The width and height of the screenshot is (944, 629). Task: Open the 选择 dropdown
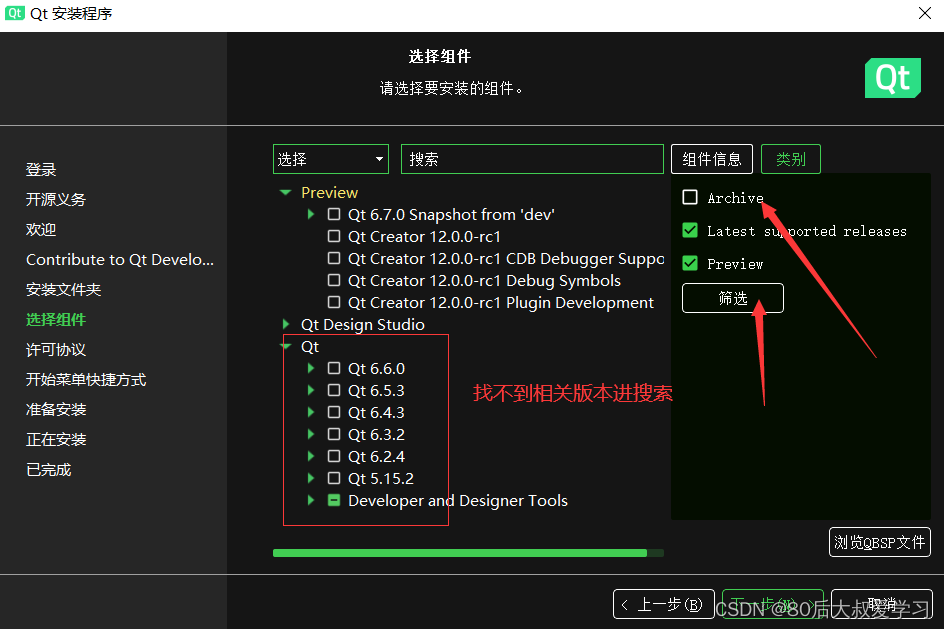click(331, 159)
